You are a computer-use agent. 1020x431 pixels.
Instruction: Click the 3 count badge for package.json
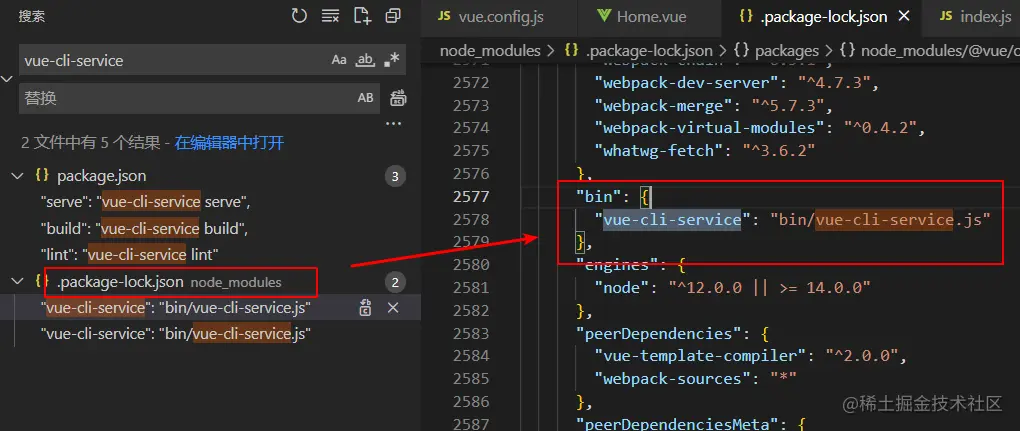point(395,176)
